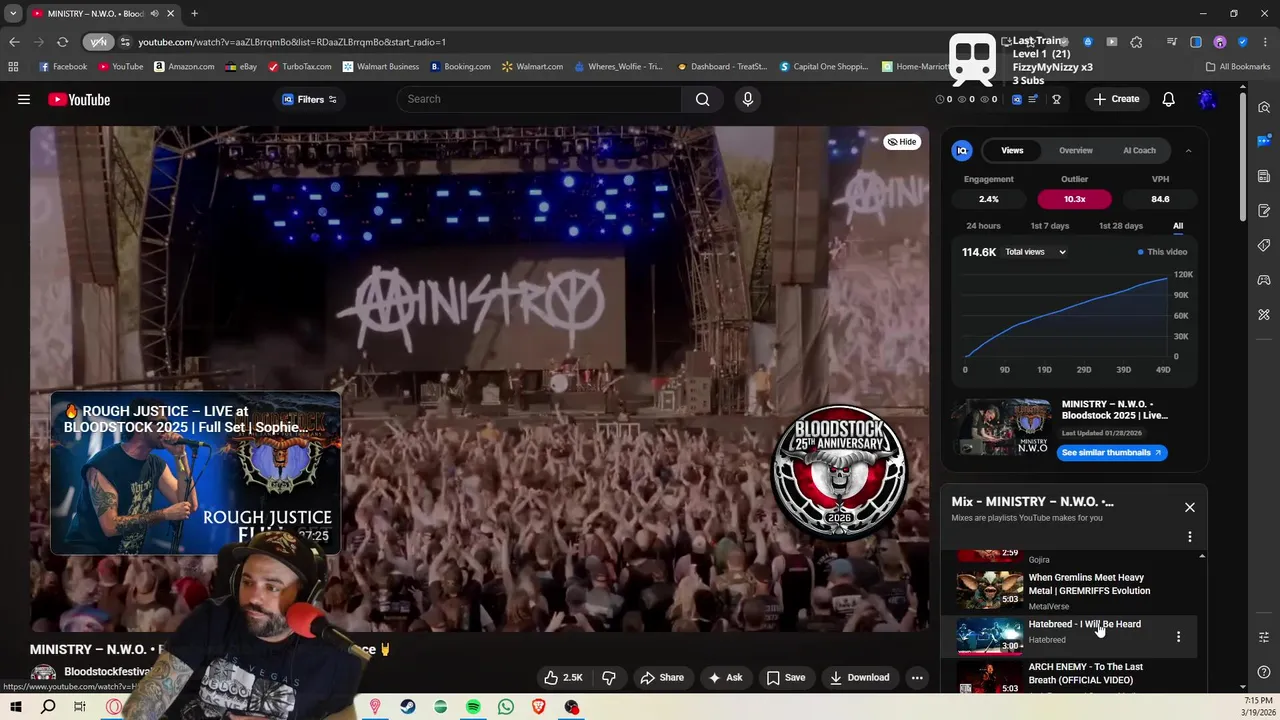Screen dimensions: 1280x720
Task: Click the Bloodstock 25th Anniversary logo watermark
Action: 840,471
